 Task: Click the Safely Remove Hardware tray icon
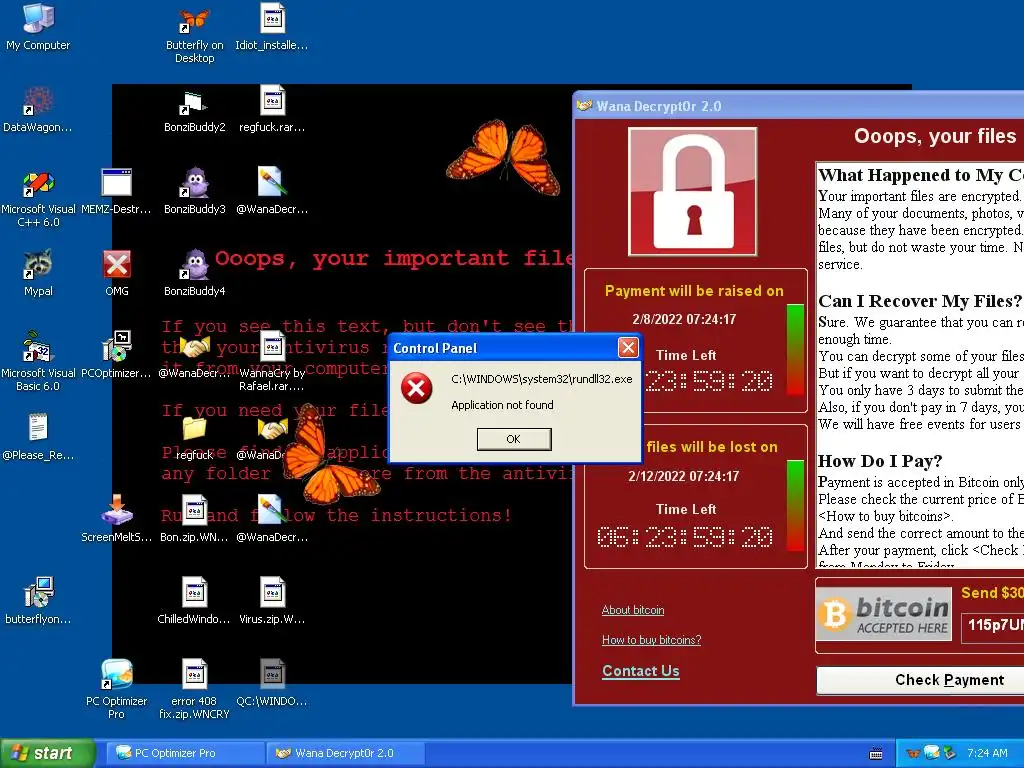[x=950, y=753]
